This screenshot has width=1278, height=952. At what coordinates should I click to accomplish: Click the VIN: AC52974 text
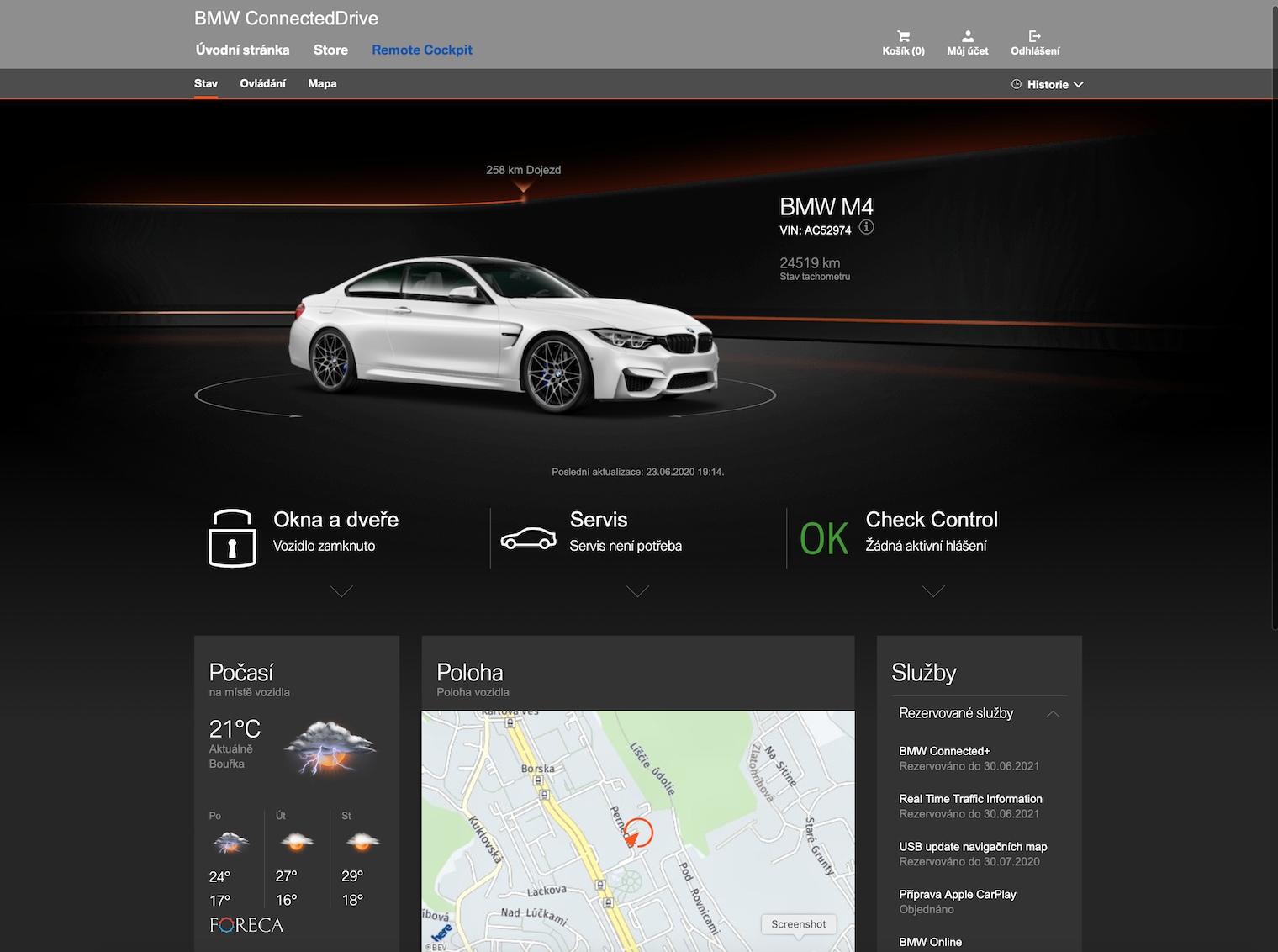[815, 230]
